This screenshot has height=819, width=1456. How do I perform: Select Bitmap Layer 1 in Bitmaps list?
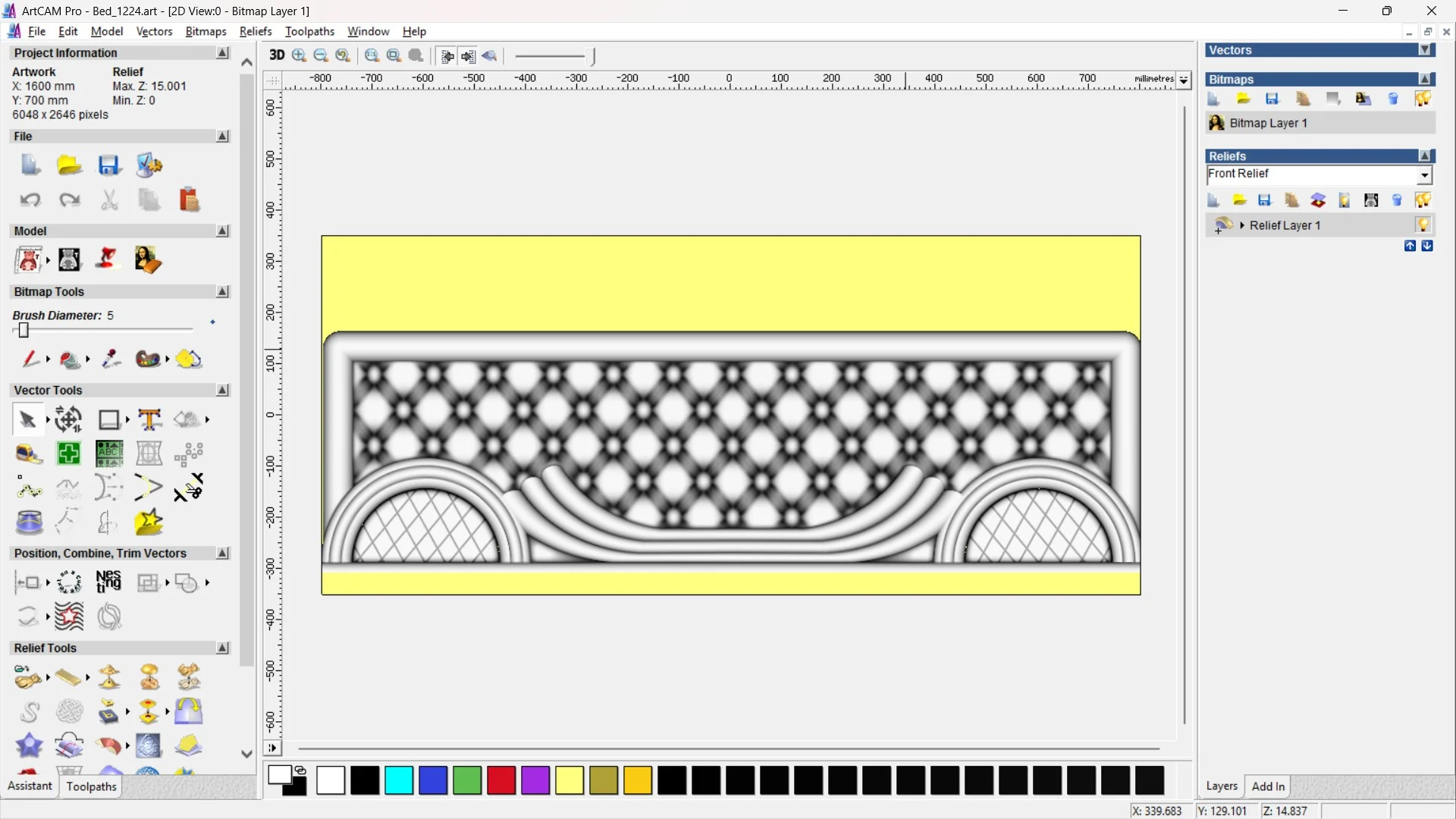tap(1268, 123)
